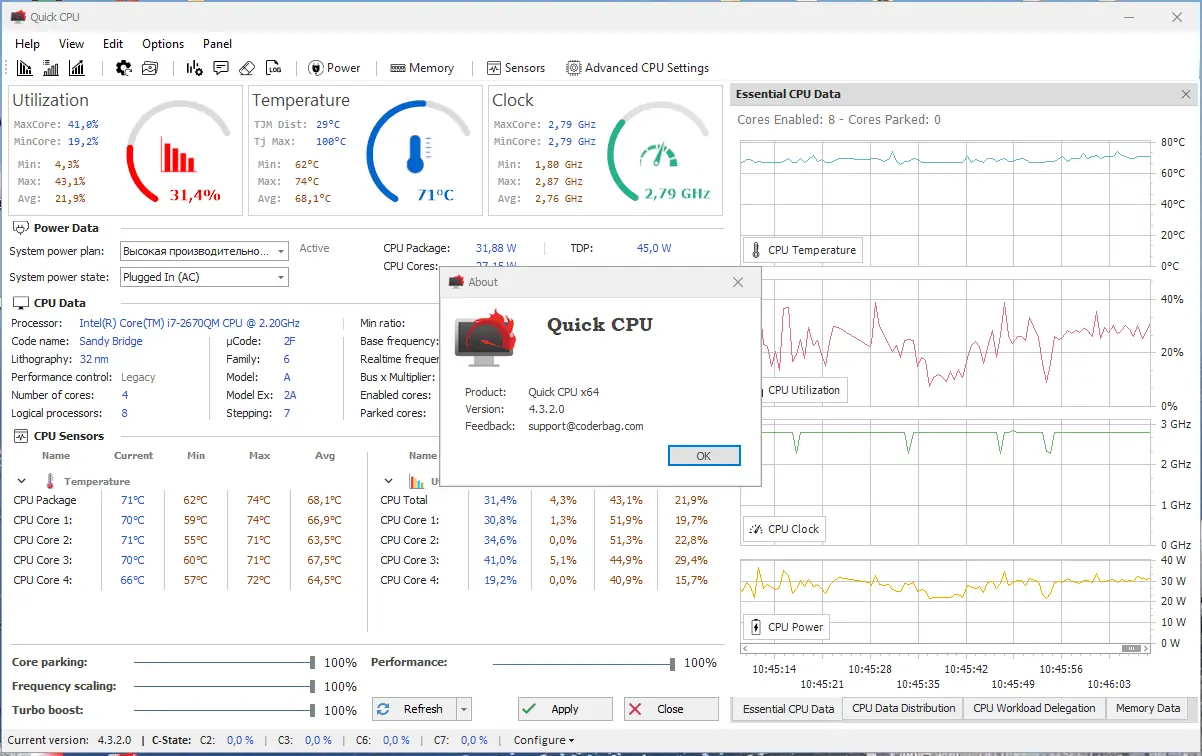Image resolution: width=1202 pixels, height=756 pixels.
Task: Click the blue thermometer gauge icon
Action: [x=417, y=156]
